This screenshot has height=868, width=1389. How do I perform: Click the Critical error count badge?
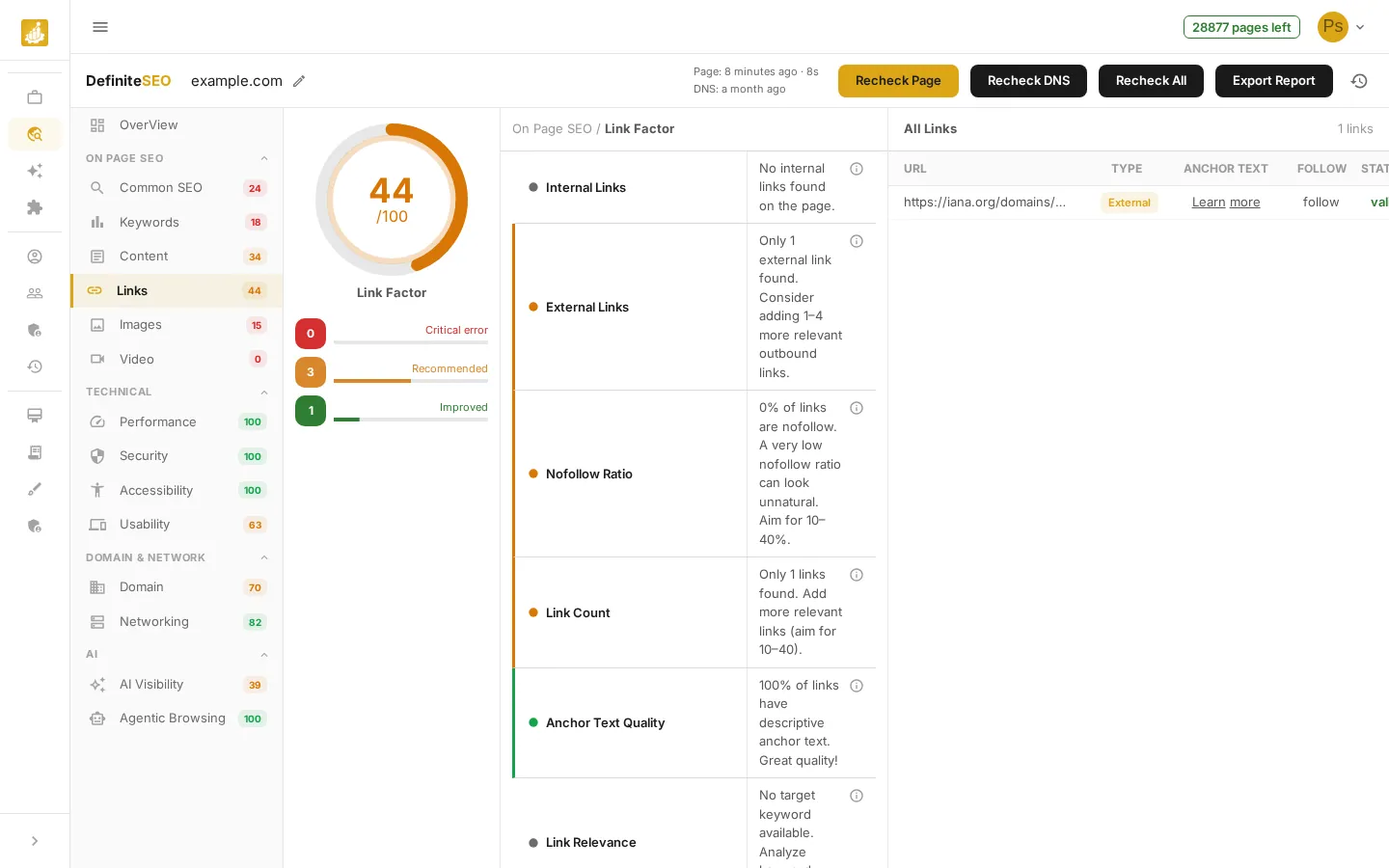coord(311,334)
